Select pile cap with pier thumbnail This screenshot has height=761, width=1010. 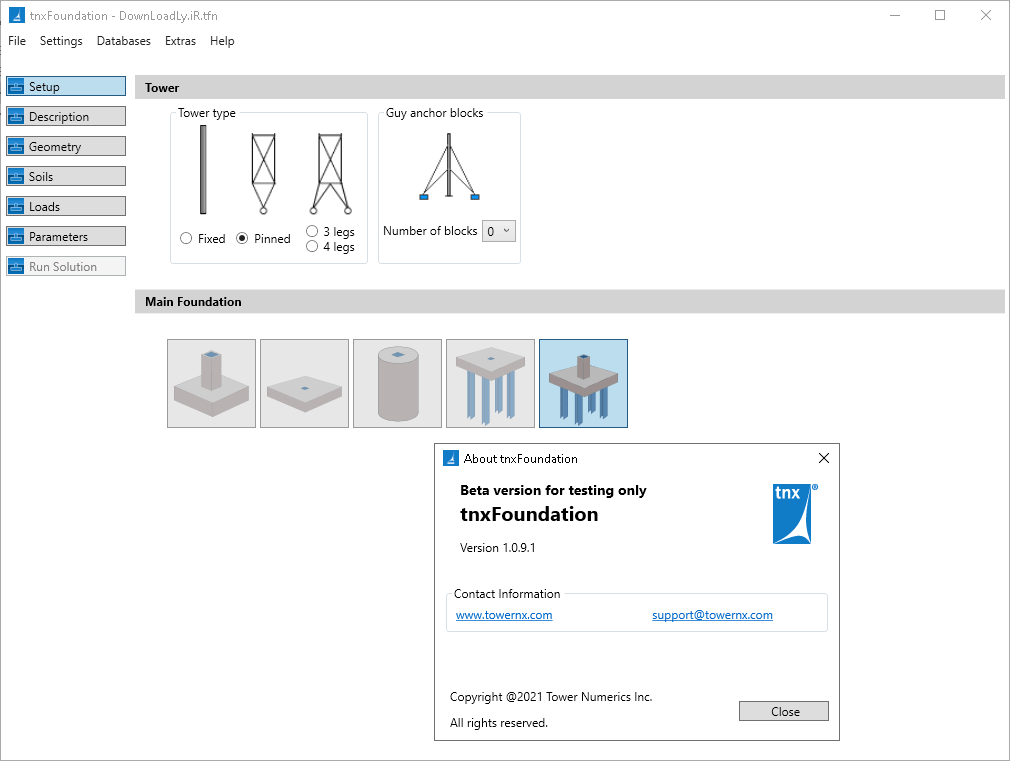(584, 383)
